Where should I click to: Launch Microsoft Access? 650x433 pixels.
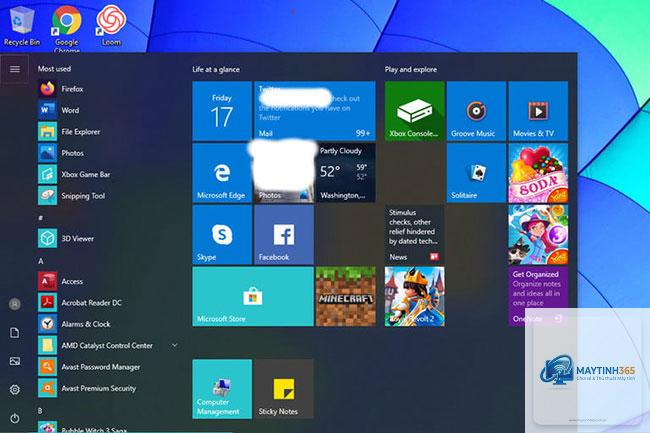108,281
